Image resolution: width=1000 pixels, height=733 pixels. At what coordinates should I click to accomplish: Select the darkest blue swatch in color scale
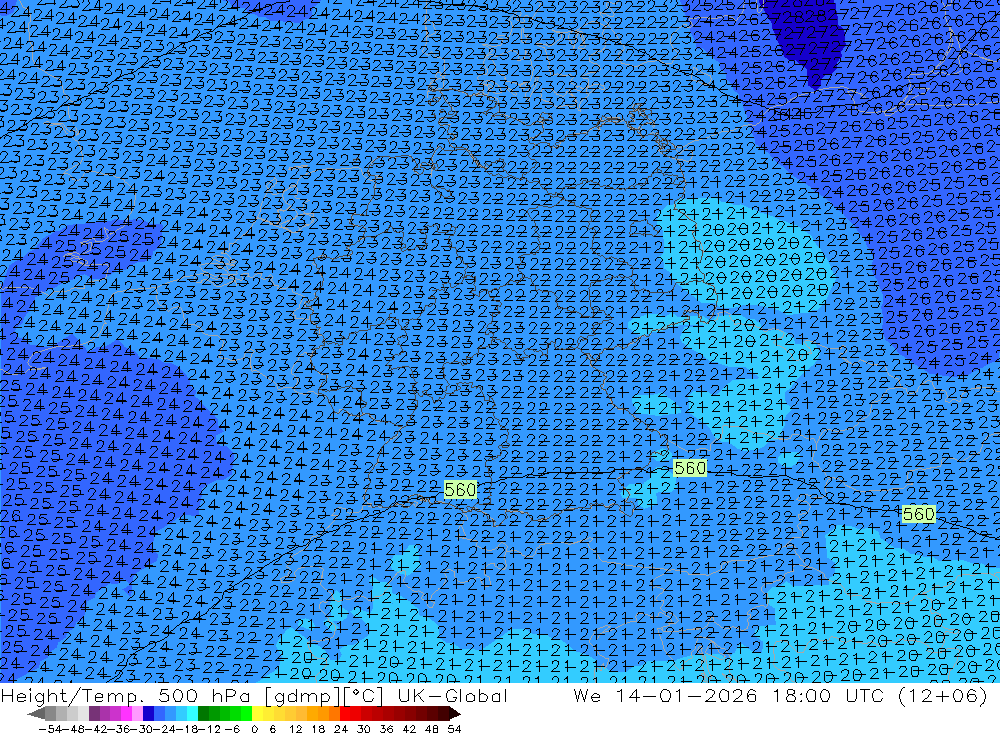click(x=148, y=713)
